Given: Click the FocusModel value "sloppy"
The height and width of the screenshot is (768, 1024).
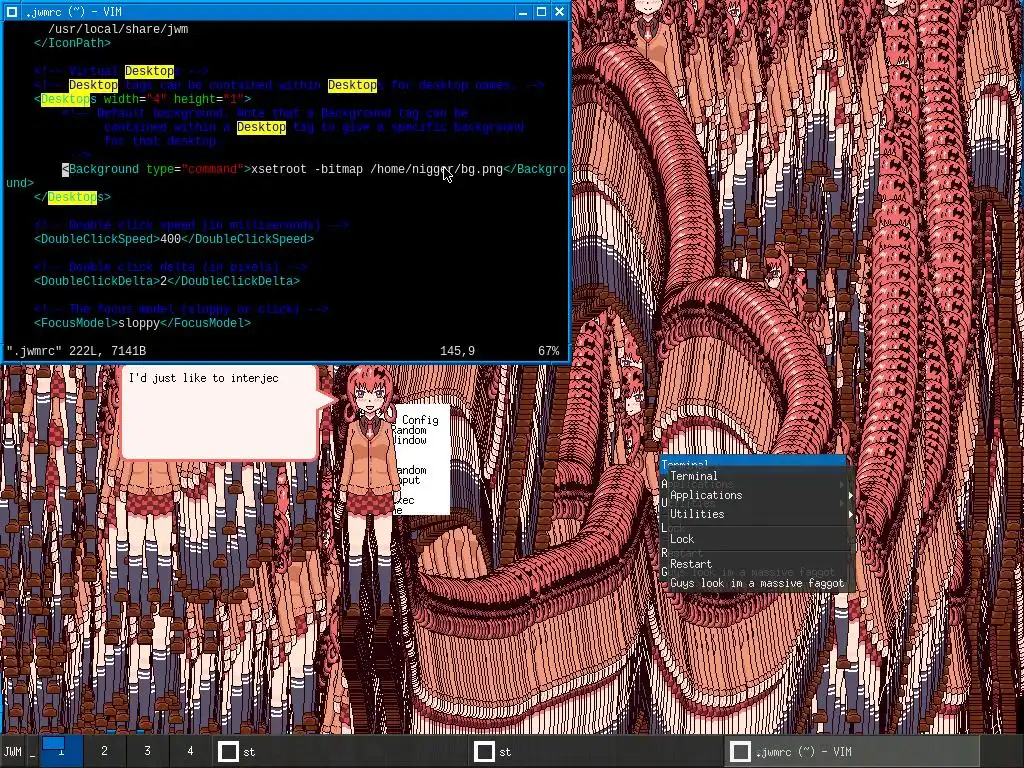Looking at the screenshot, I should (138, 323).
